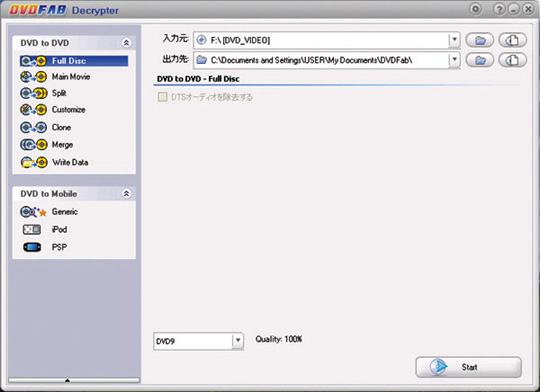The height and width of the screenshot is (392, 540).
Task: Select the iPod profile label
Action: point(59,229)
